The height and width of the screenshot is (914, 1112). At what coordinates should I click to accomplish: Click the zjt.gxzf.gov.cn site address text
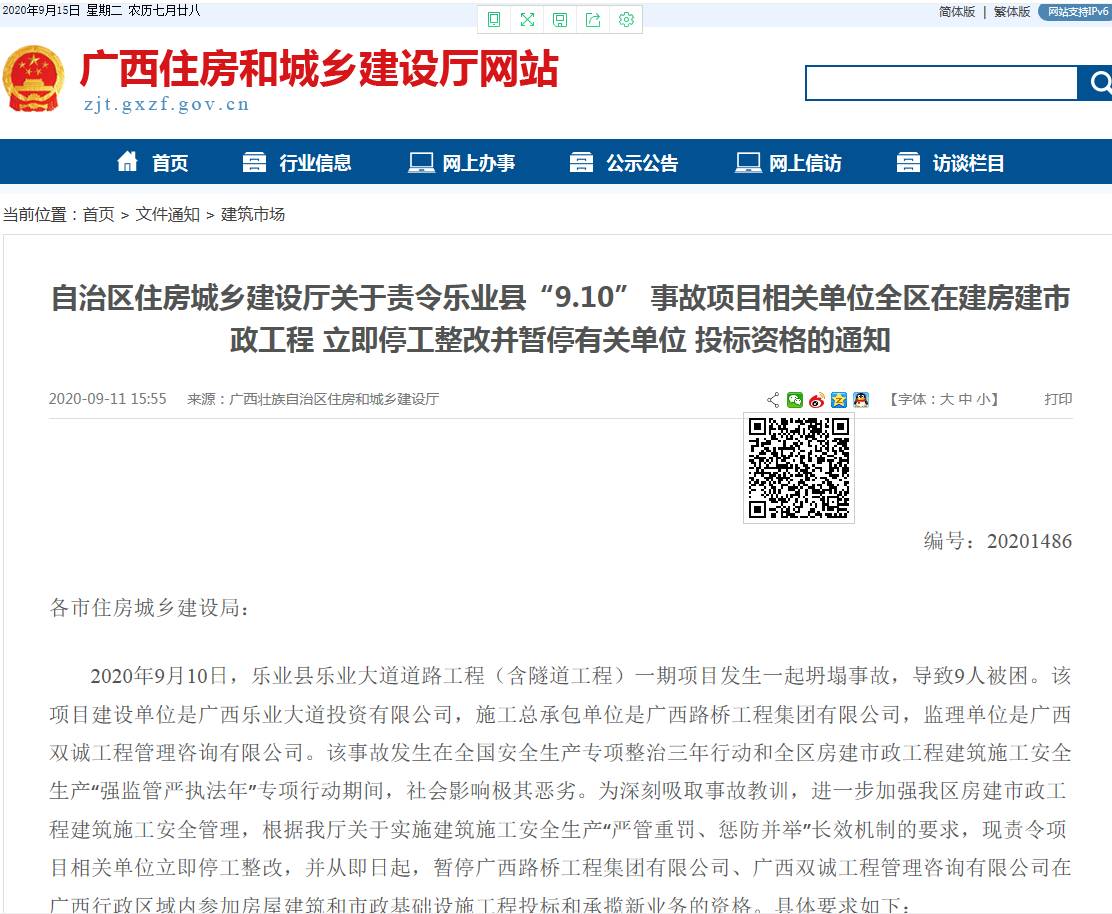[167, 104]
